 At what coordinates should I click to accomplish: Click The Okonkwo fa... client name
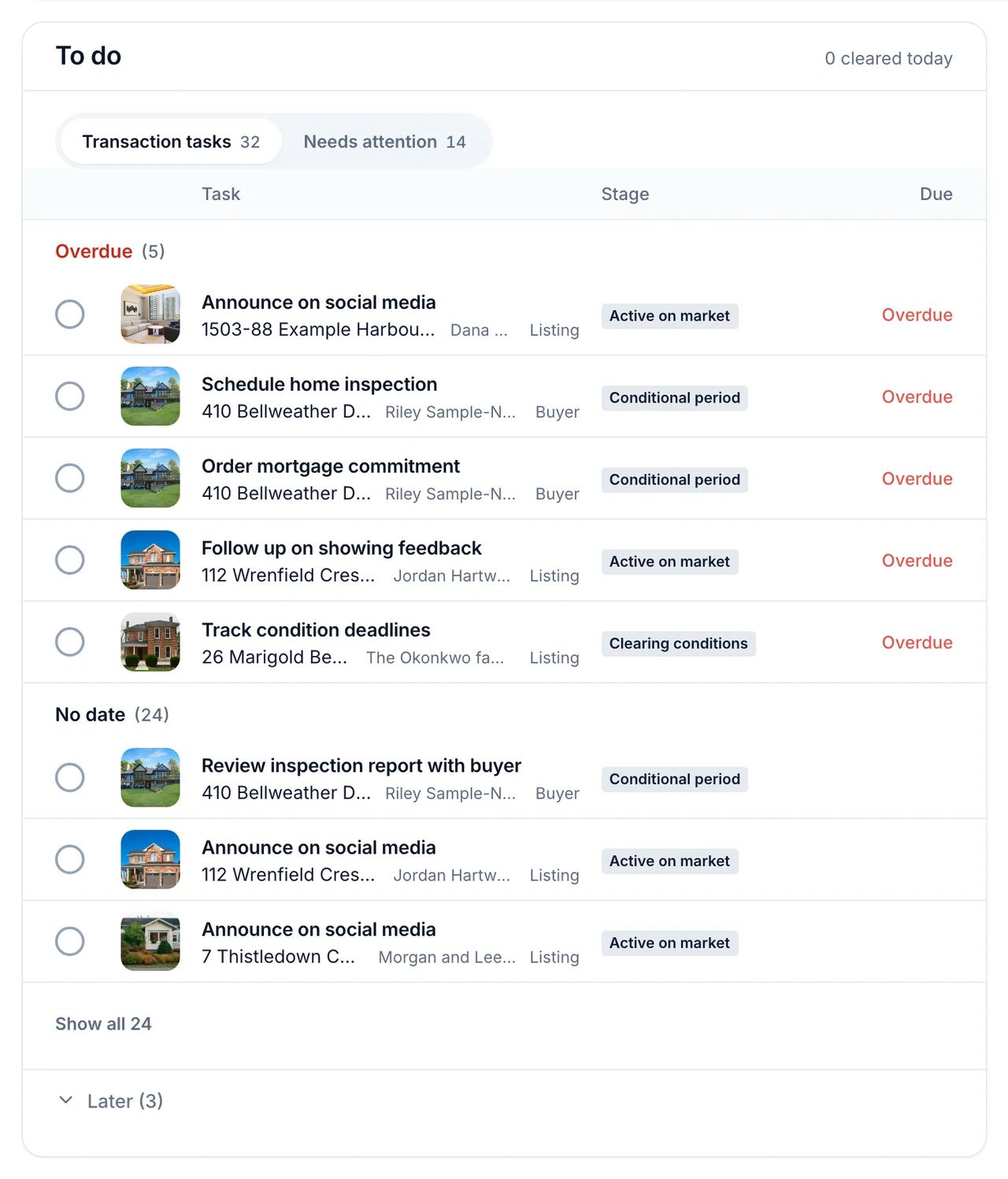pyautogui.click(x=435, y=658)
